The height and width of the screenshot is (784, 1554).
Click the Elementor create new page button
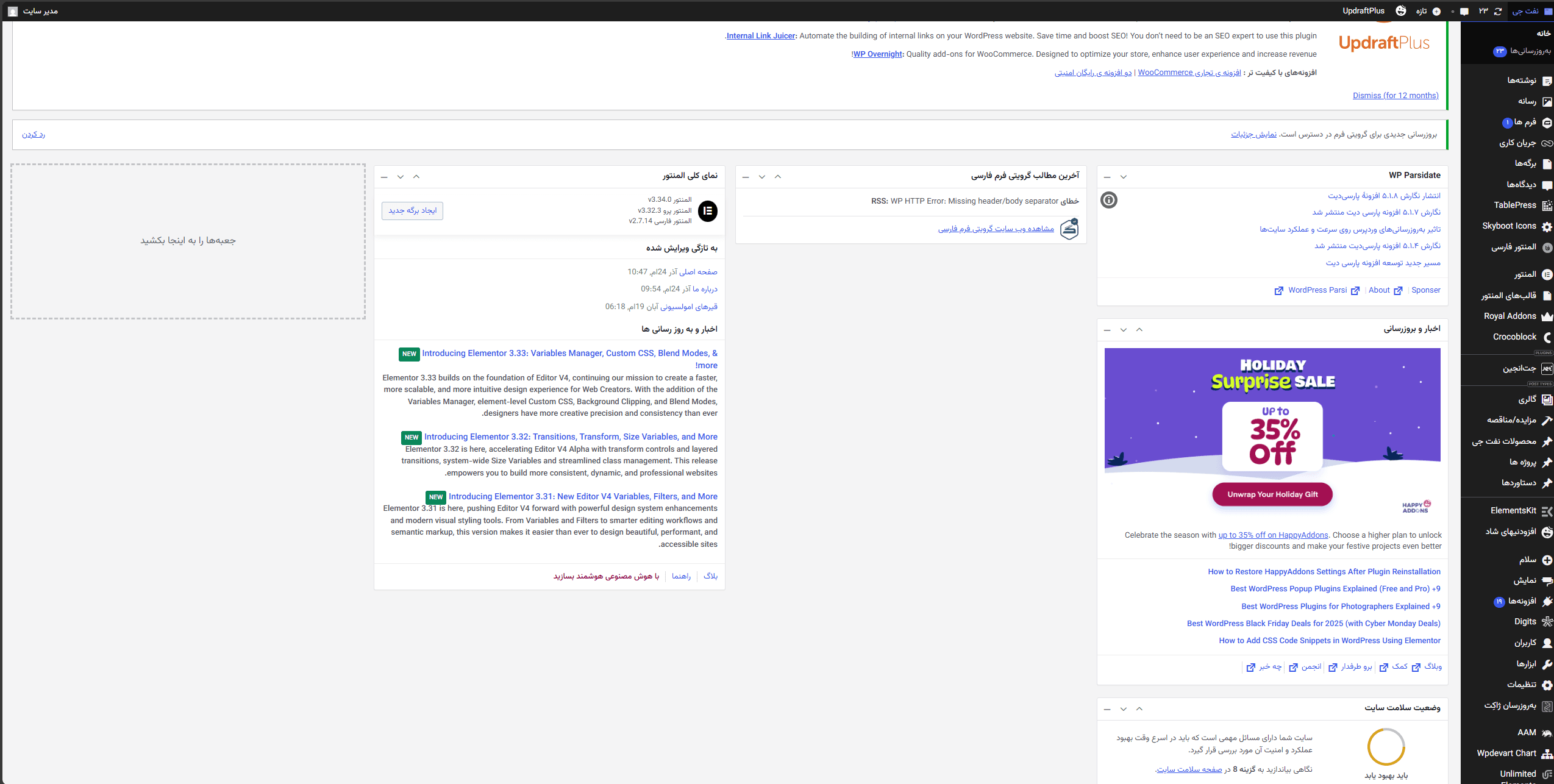(413, 210)
